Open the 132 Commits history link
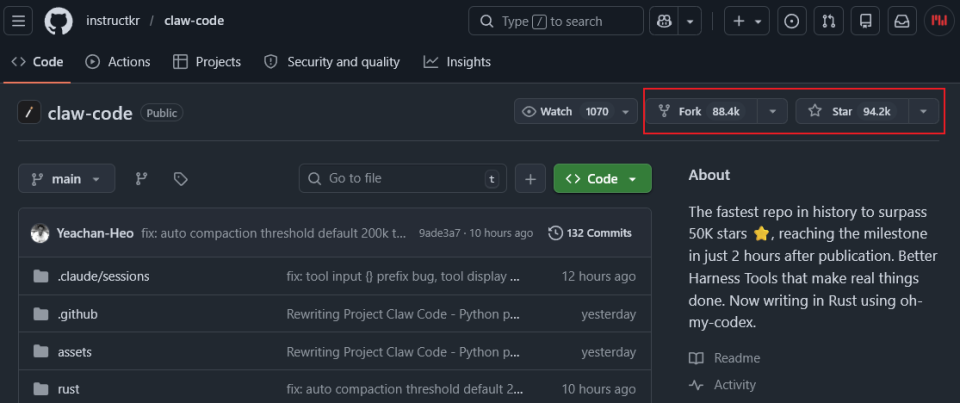Image resolution: width=960 pixels, height=403 pixels. [x=590, y=233]
